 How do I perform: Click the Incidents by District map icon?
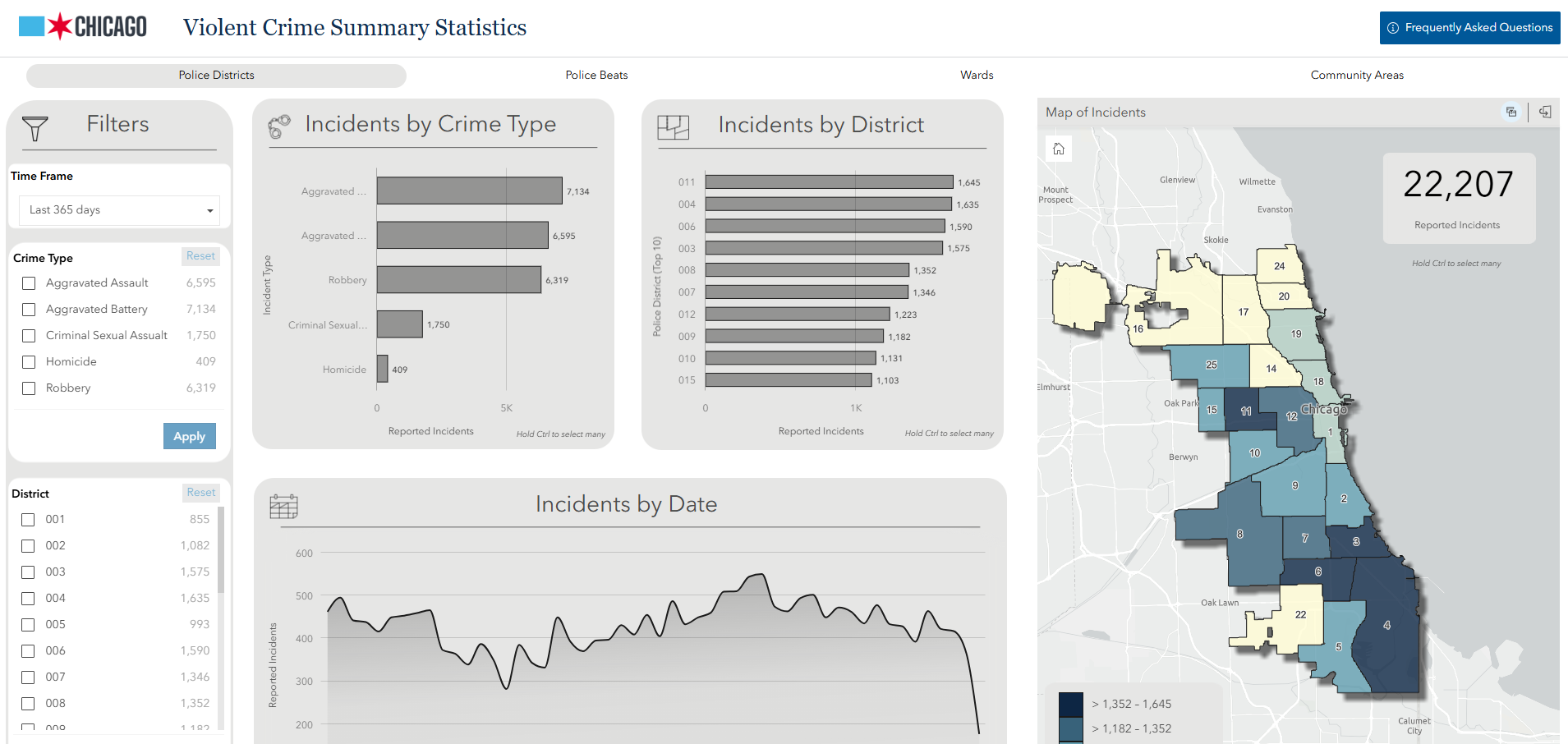pos(673,127)
